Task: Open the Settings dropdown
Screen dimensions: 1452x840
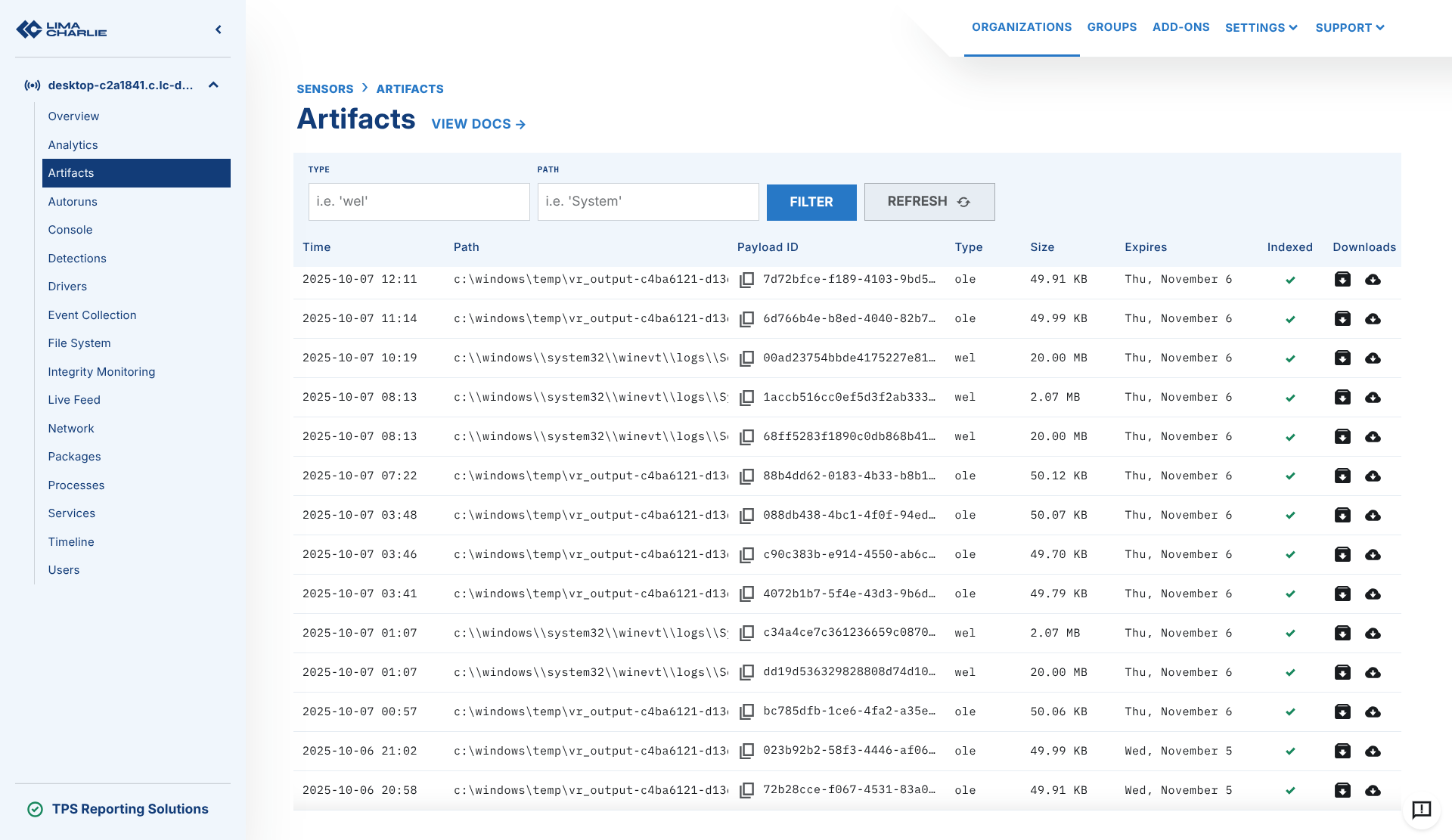Action: [x=1261, y=27]
